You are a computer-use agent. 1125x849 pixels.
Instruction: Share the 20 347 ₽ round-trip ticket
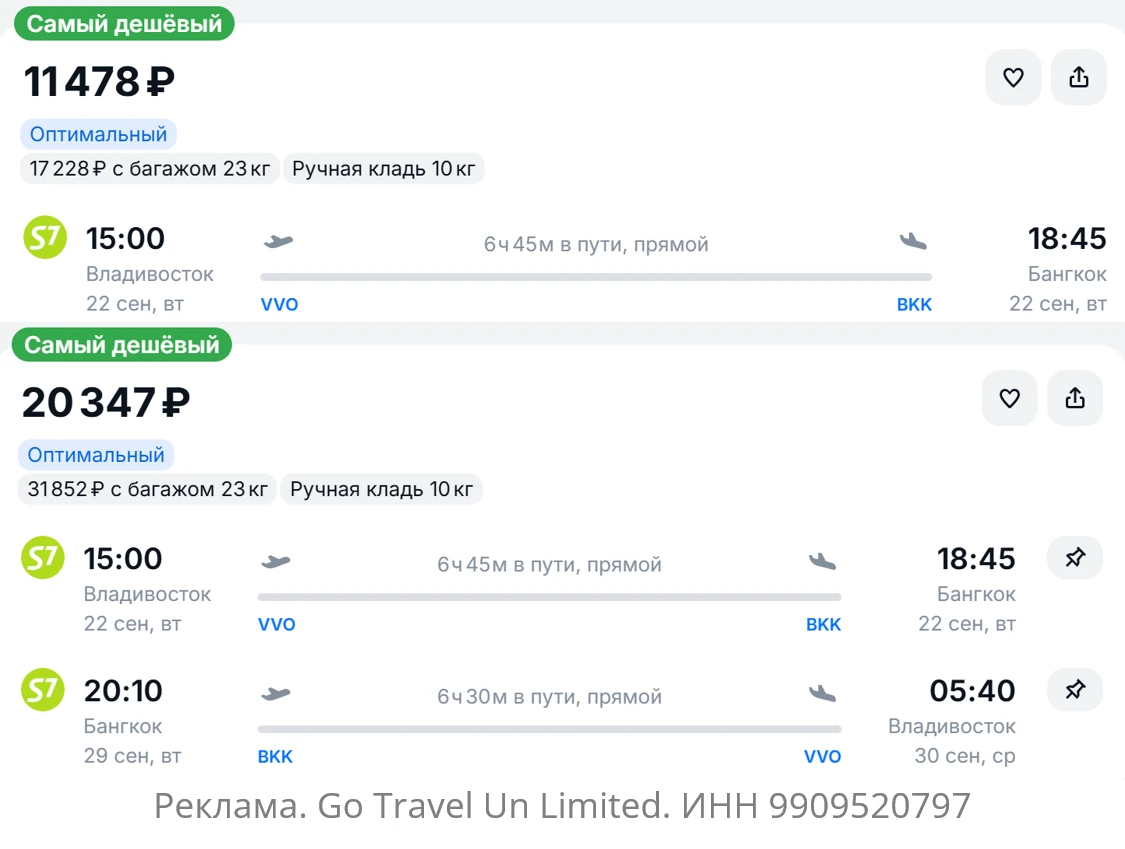[x=1075, y=398]
